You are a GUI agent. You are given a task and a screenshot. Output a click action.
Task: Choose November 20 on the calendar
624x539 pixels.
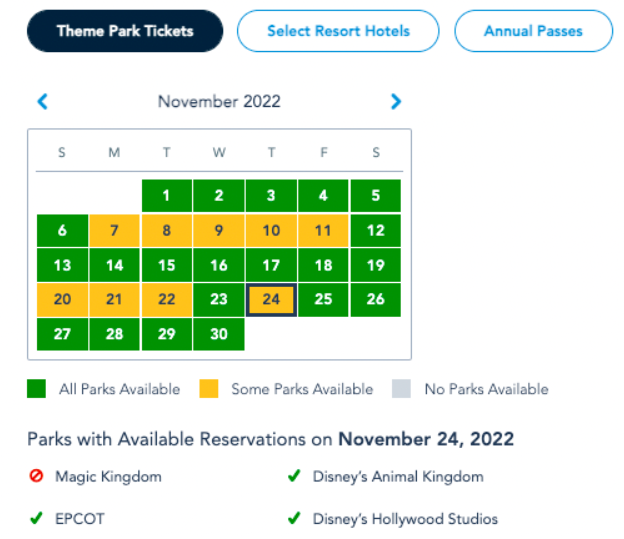63,299
